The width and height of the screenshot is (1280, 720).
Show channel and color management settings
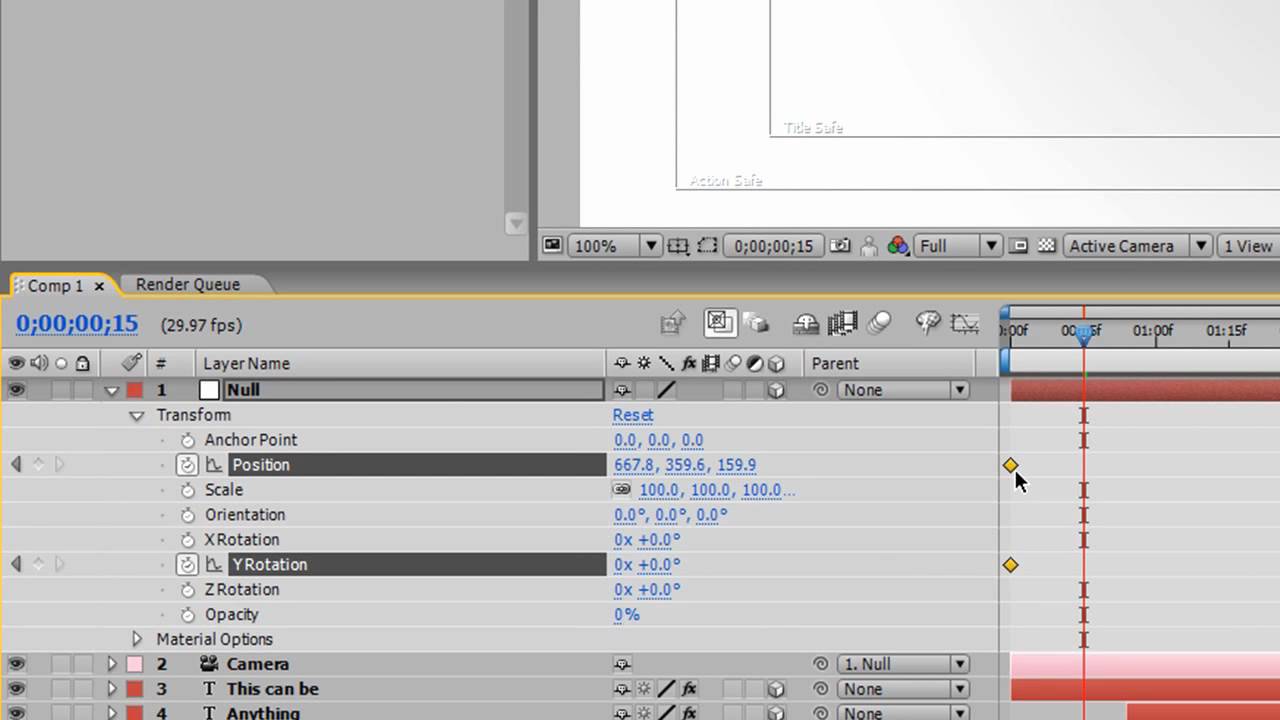click(x=897, y=246)
